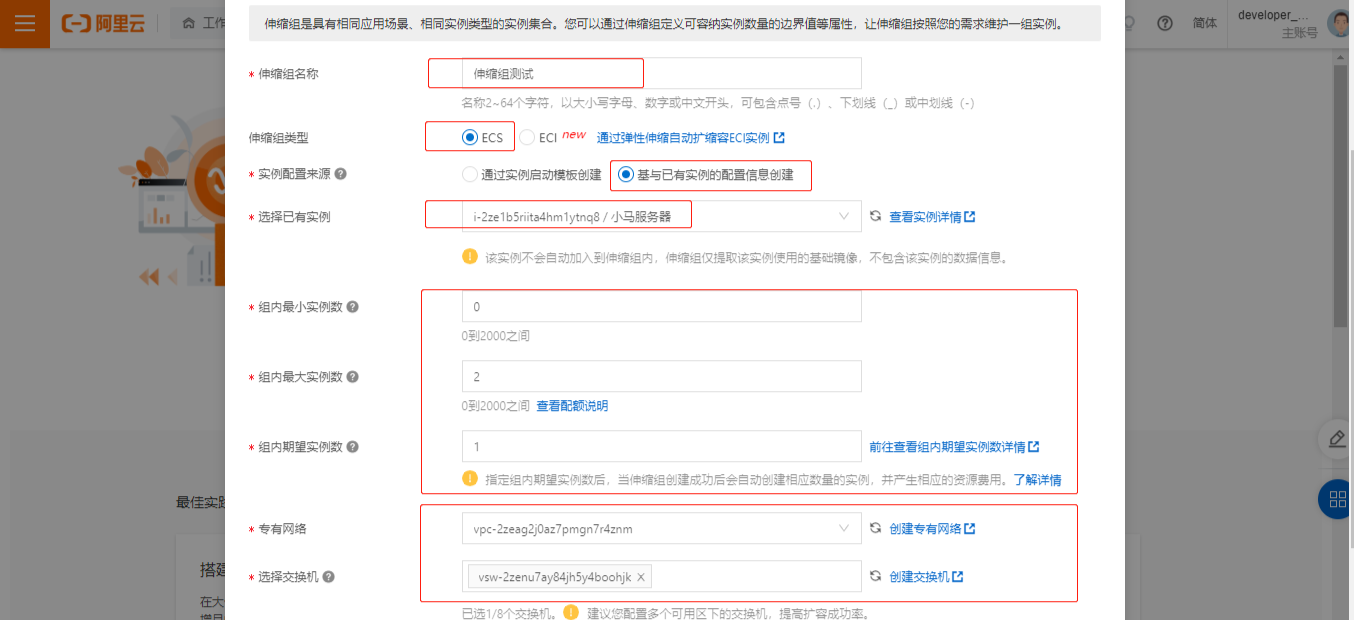Open 查看配额说明 link
Image resolution: width=1354 pixels, height=620 pixels.
pos(572,406)
